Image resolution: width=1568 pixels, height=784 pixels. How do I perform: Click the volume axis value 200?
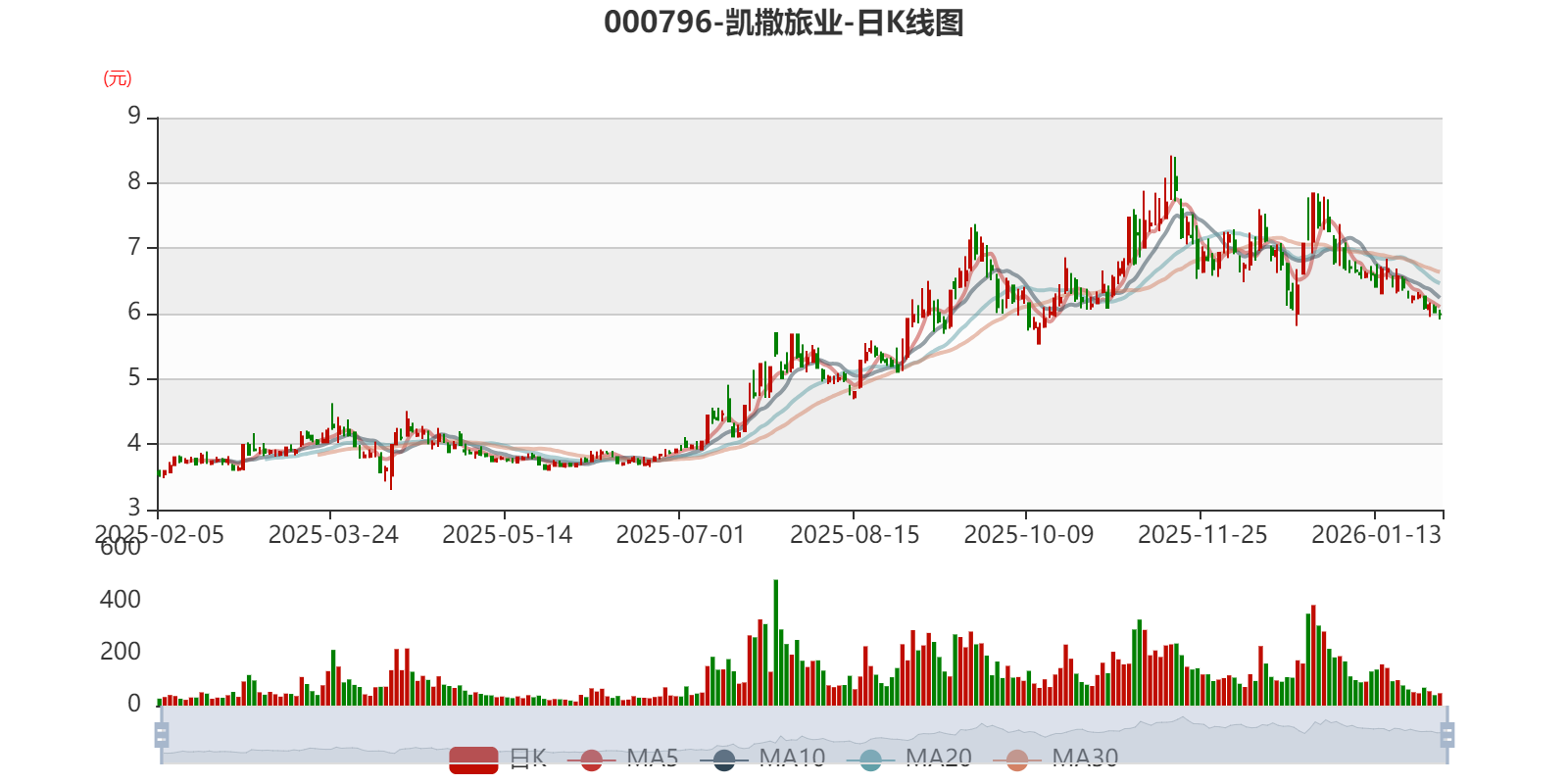[121, 651]
